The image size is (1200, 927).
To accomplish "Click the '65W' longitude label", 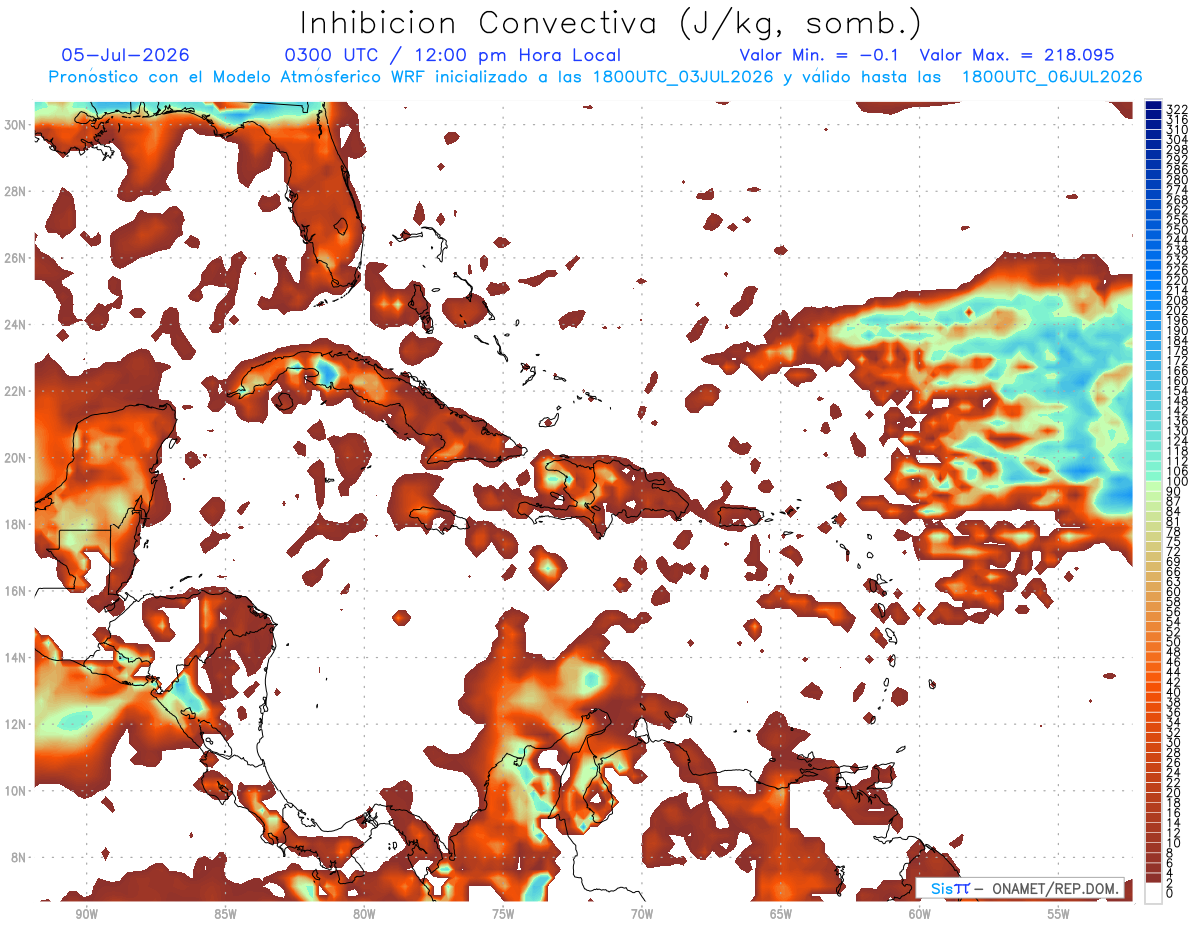I will pos(781,914).
